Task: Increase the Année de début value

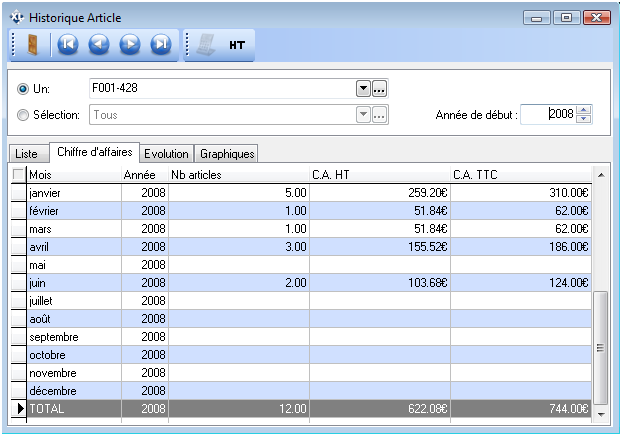Action: click(585, 109)
